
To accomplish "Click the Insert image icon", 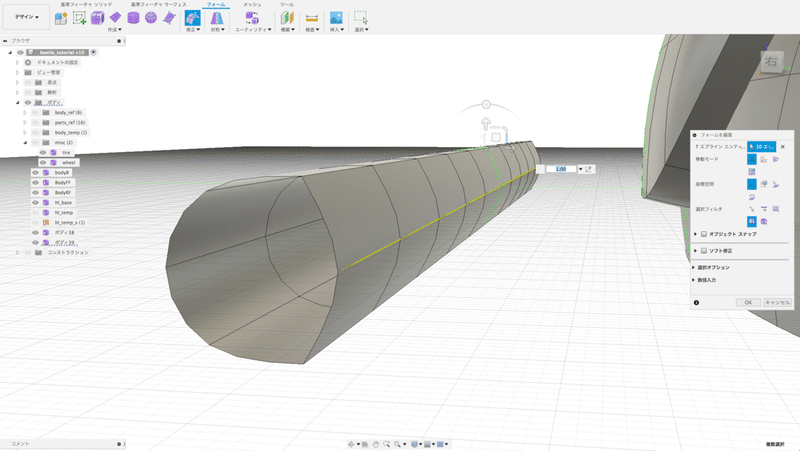I will click(336, 18).
